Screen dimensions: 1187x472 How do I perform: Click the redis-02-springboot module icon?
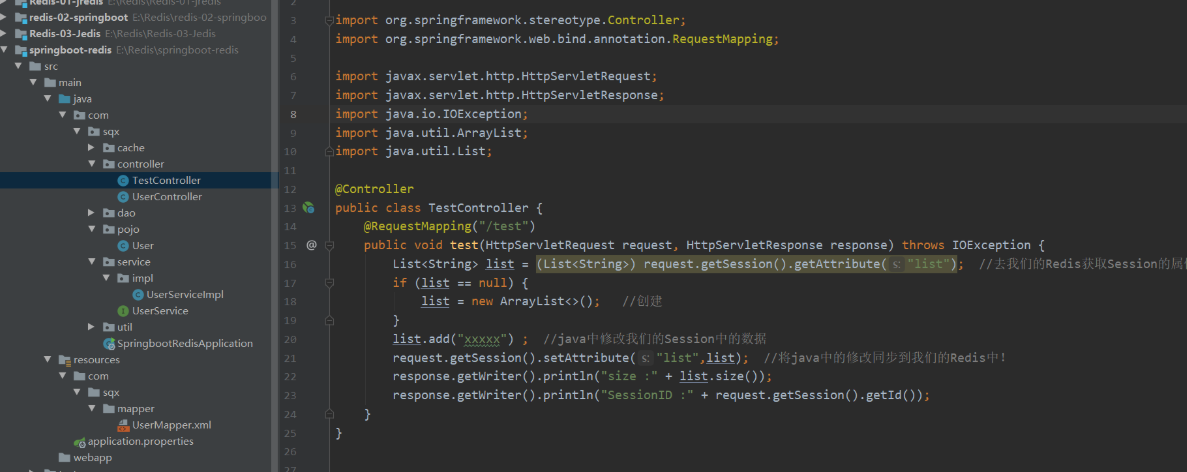pos(21,17)
